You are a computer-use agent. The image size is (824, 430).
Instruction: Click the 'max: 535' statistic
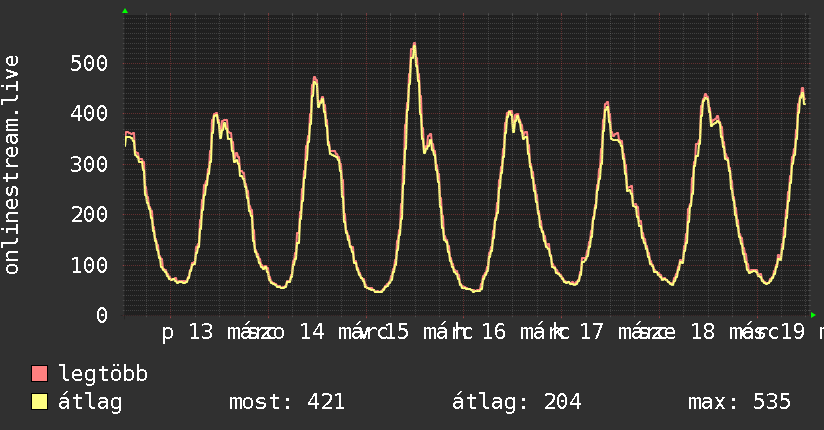pos(739,402)
